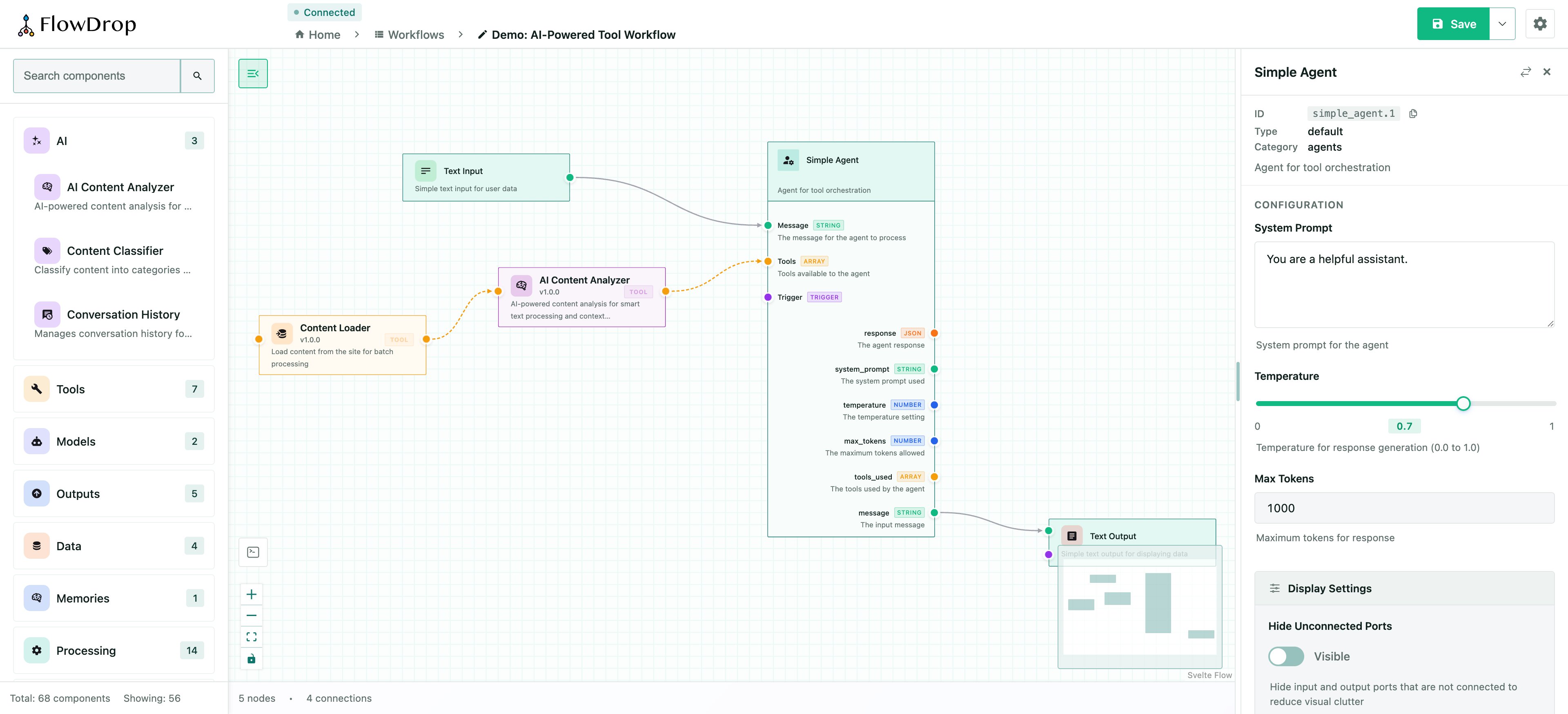Toggle the canvas lock icon
Image resolution: width=1568 pixels, height=714 pixels.
click(252, 658)
